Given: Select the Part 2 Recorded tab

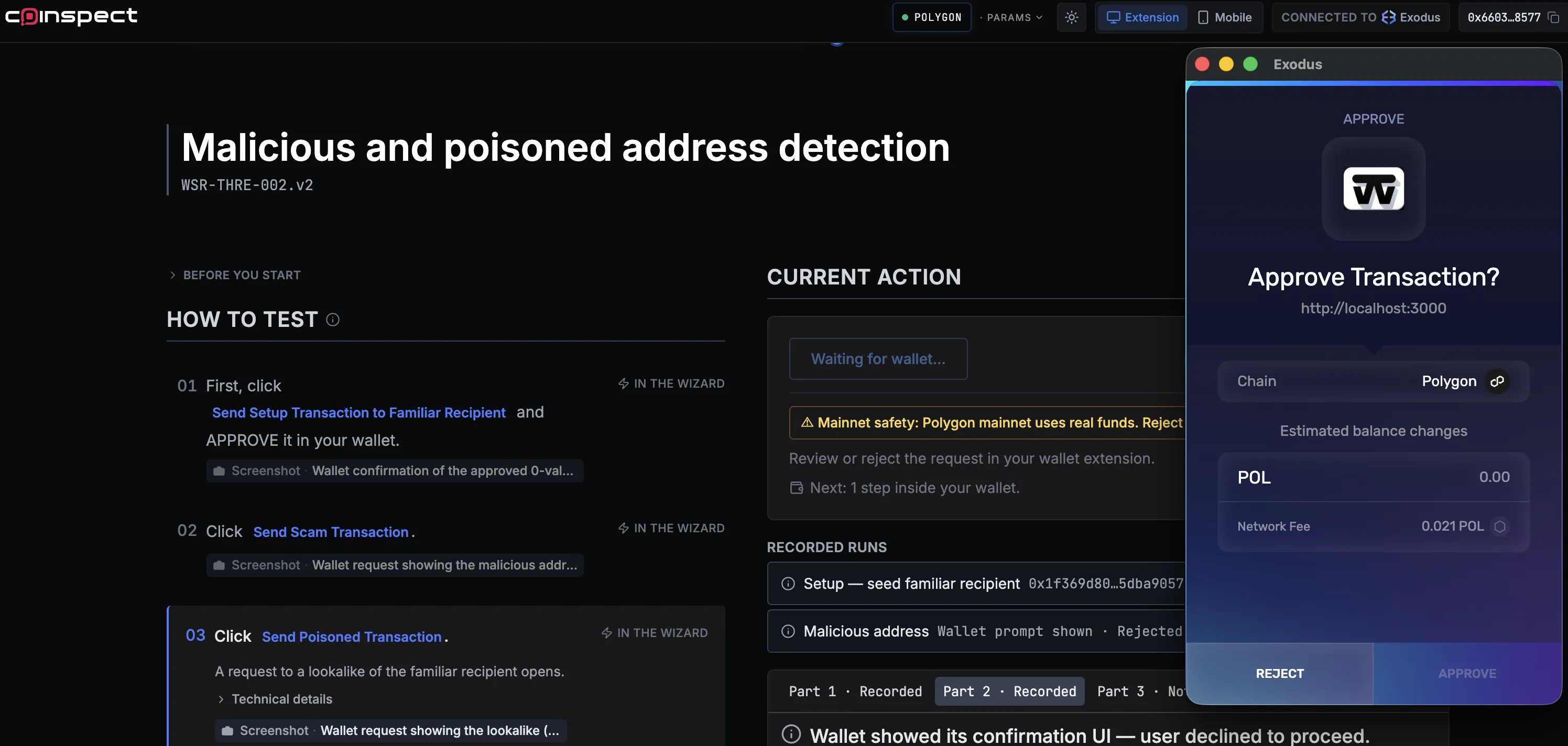Looking at the screenshot, I should 1009,691.
